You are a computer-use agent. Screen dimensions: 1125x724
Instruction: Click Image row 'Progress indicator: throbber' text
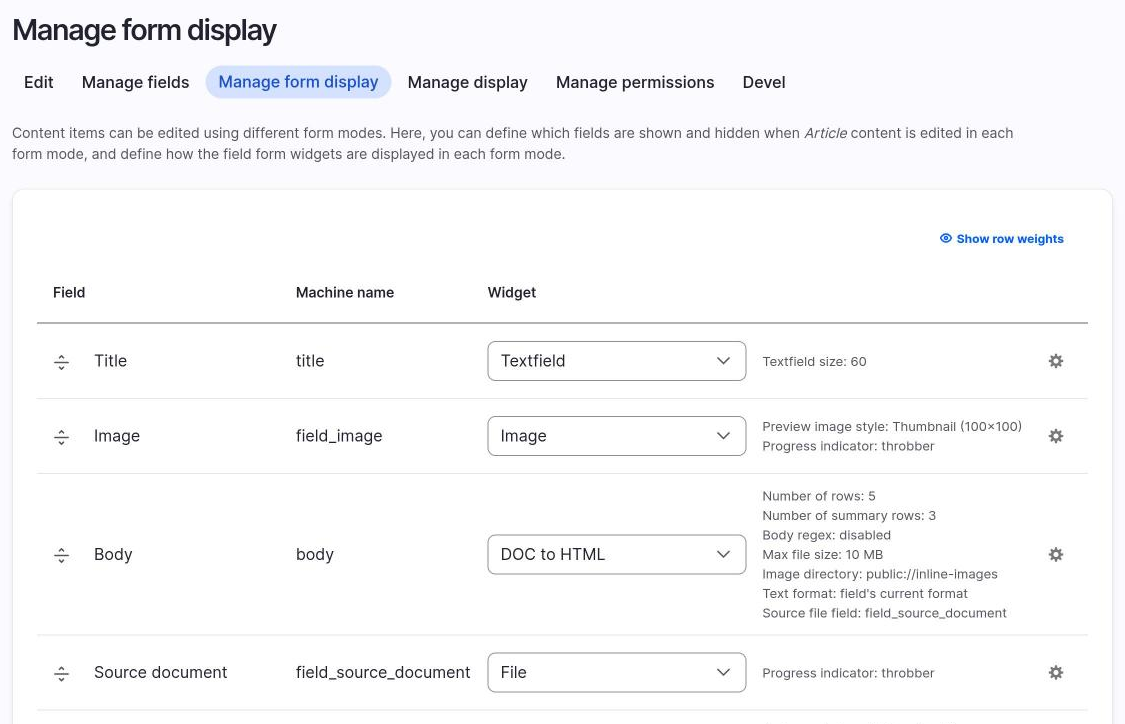click(x=848, y=446)
